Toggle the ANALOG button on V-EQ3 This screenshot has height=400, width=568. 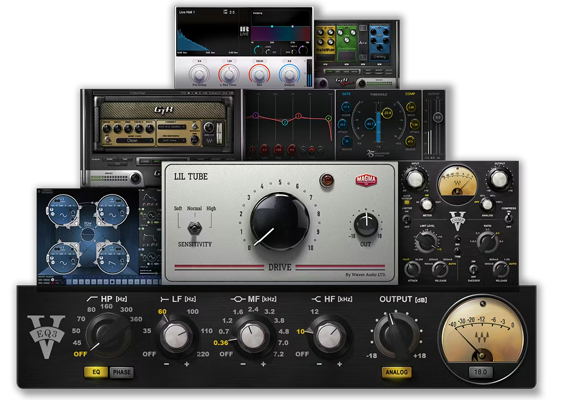(x=396, y=372)
